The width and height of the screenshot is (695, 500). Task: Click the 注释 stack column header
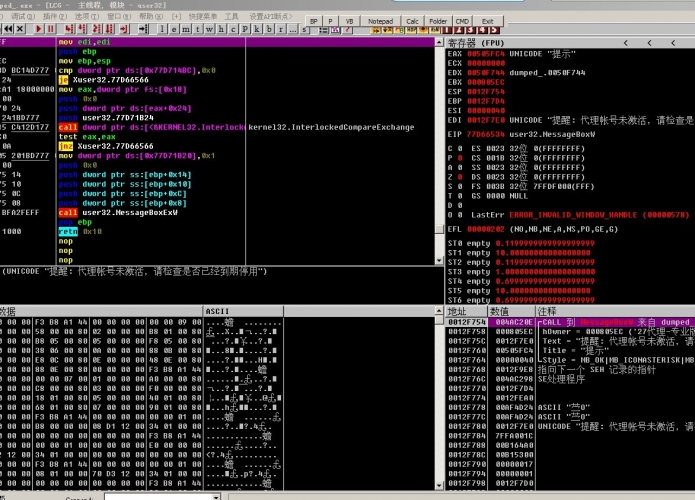(x=615, y=311)
